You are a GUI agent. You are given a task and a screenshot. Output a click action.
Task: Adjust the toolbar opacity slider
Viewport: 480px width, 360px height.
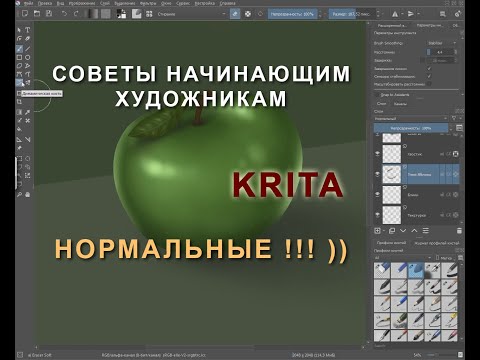tap(292, 14)
